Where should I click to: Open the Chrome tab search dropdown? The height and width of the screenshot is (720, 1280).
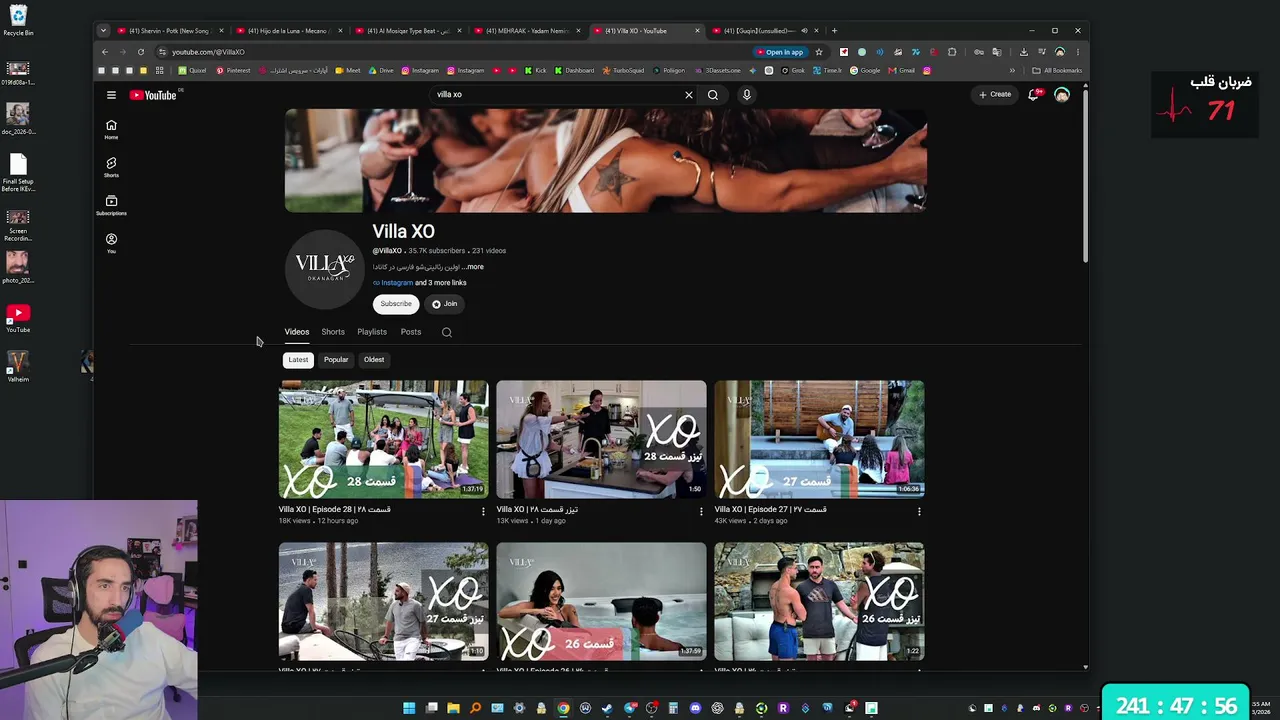(103, 31)
